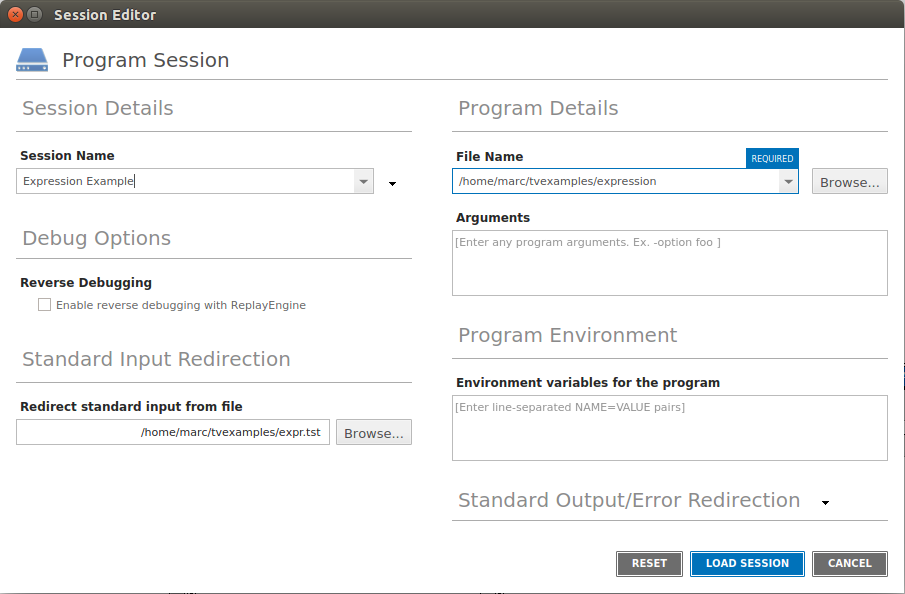Click Browse button for standard input file
This screenshot has width=905, height=594.
coord(373,432)
